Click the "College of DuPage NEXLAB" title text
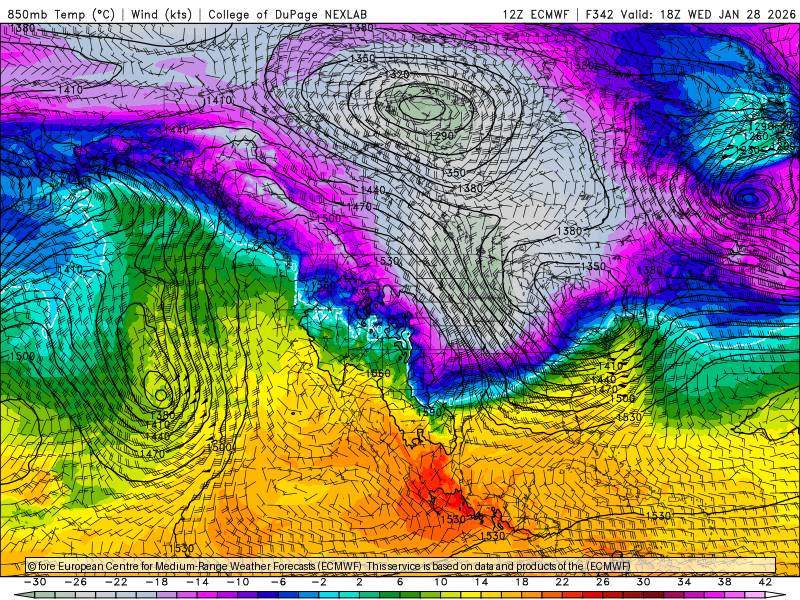This screenshot has height=600, width=800. coord(287,14)
